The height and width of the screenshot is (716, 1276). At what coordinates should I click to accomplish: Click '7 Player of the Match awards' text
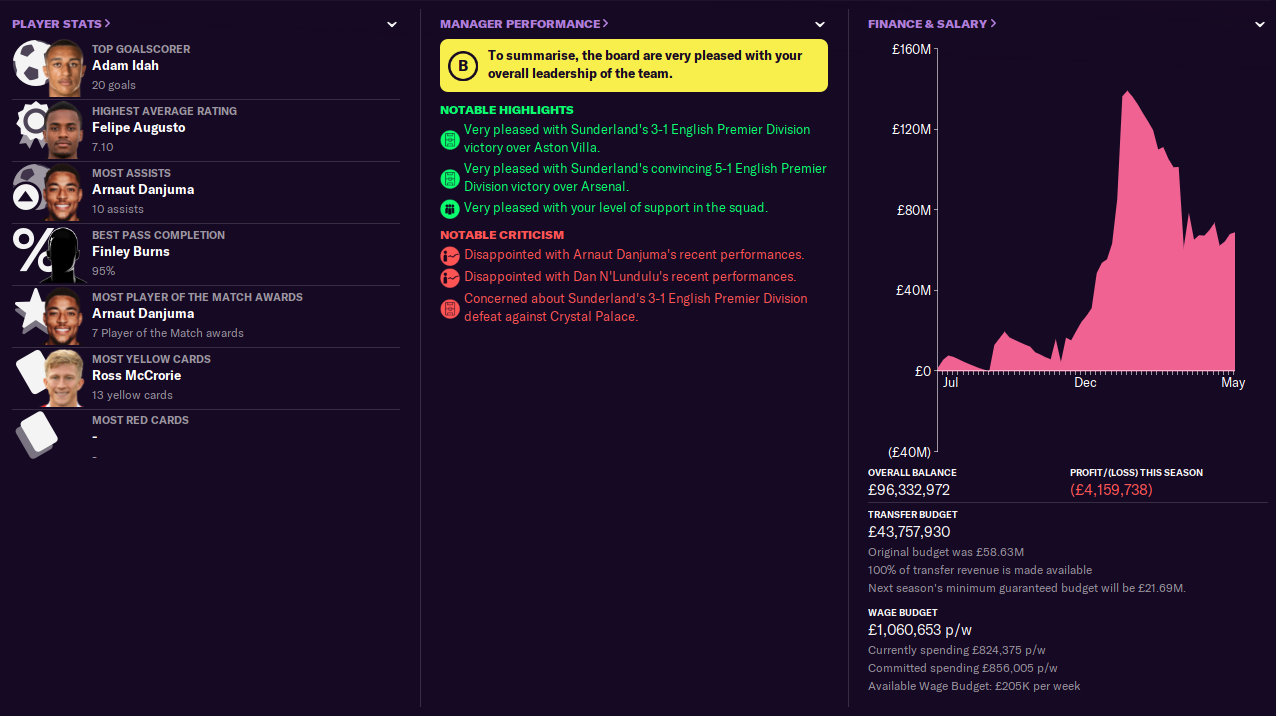click(x=168, y=333)
